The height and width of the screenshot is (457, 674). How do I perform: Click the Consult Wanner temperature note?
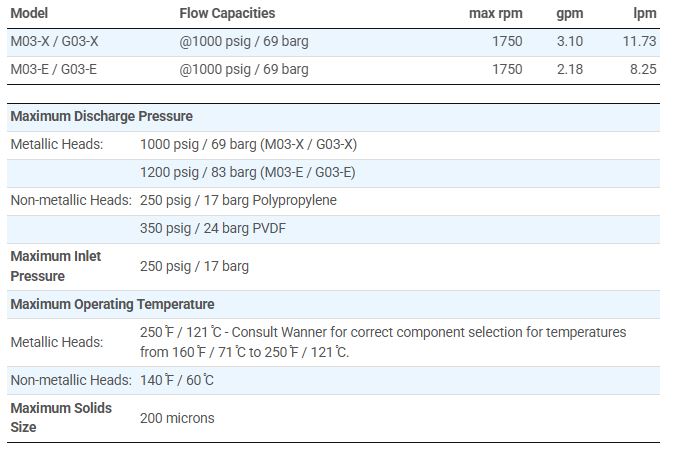tap(383, 341)
